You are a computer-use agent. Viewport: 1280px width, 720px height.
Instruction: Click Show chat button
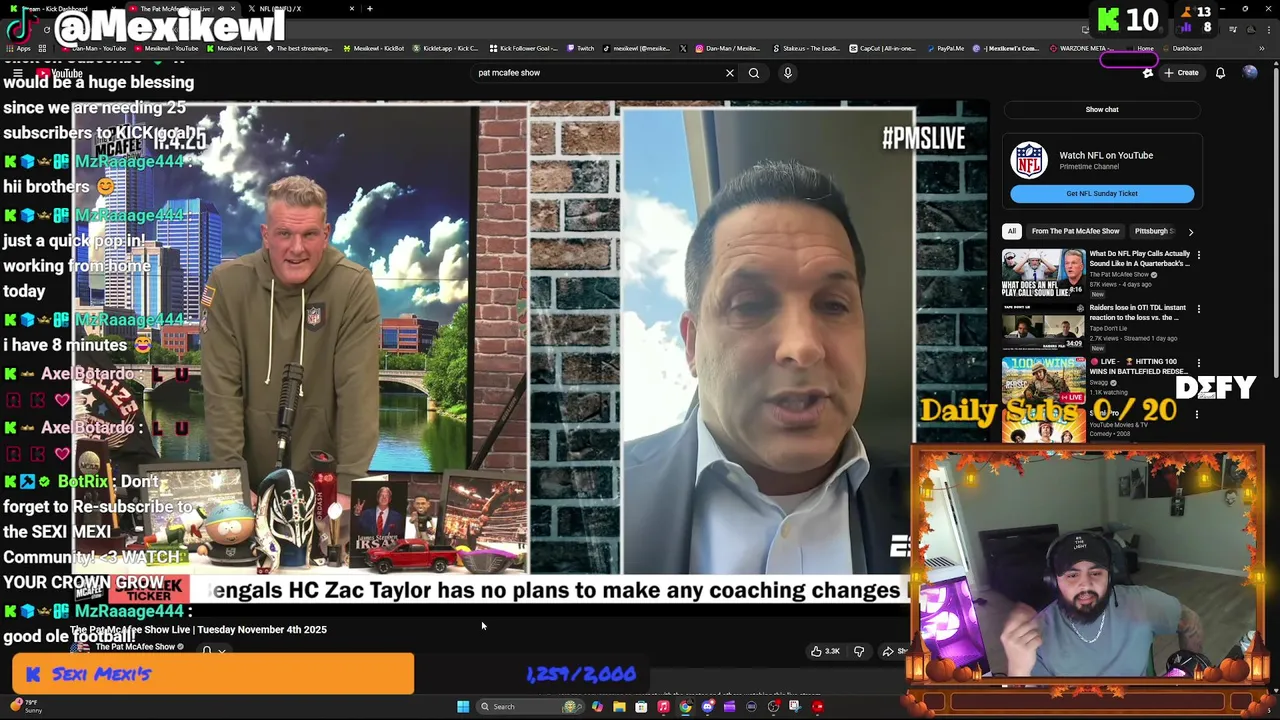point(1102,109)
